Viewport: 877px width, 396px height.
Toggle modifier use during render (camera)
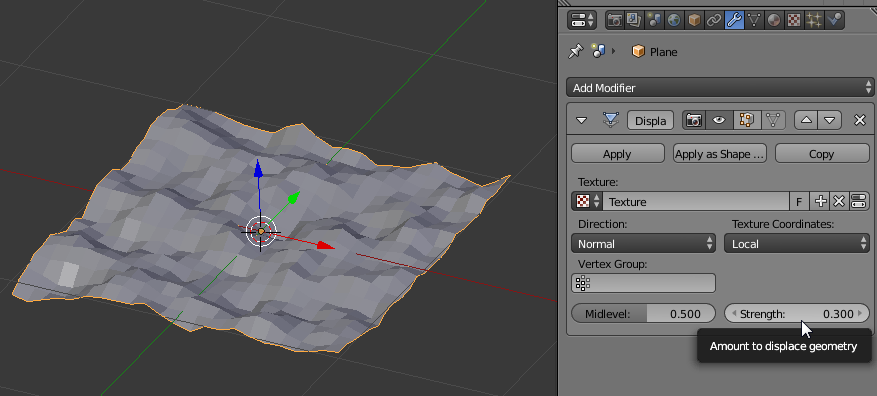[x=694, y=120]
